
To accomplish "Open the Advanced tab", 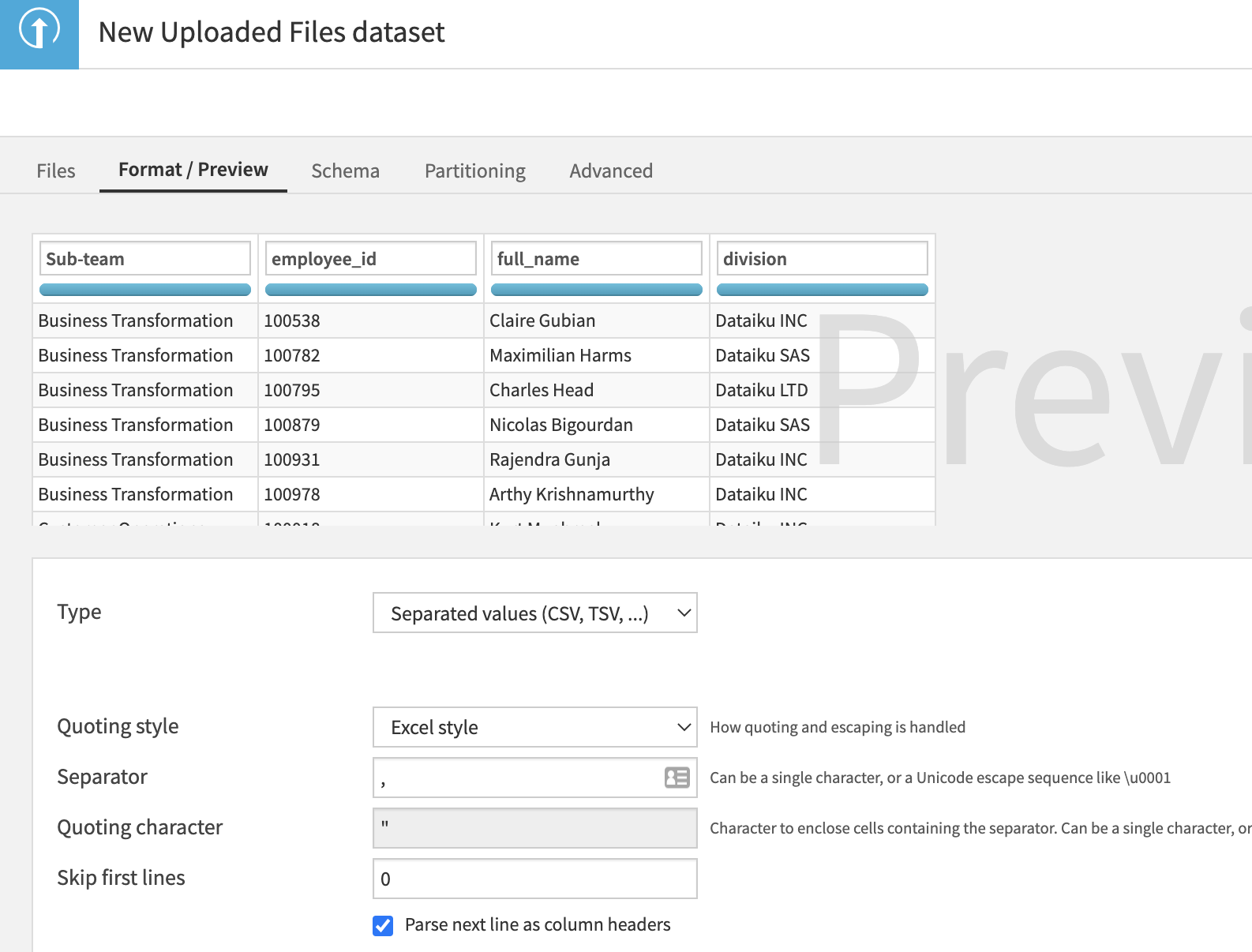I will click(611, 171).
